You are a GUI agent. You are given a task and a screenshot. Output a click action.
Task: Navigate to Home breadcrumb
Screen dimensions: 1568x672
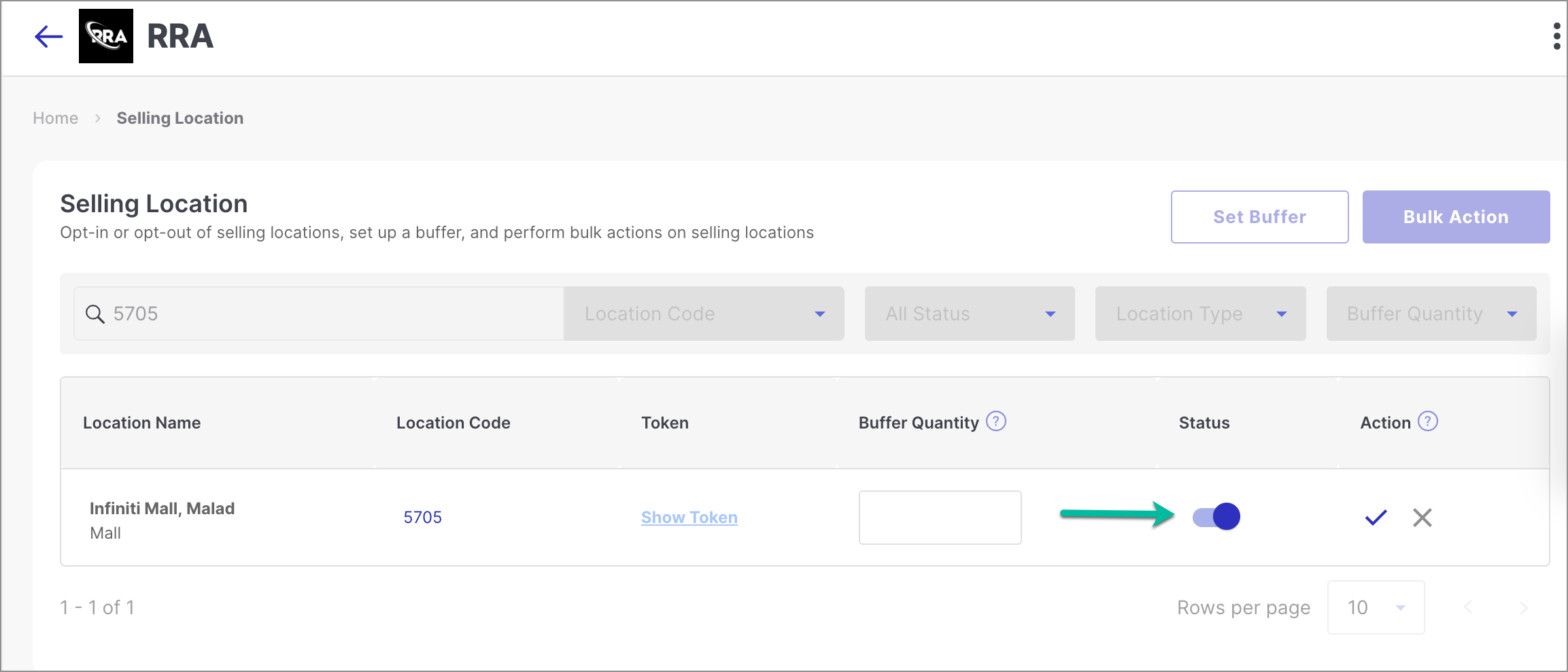coord(56,118)
